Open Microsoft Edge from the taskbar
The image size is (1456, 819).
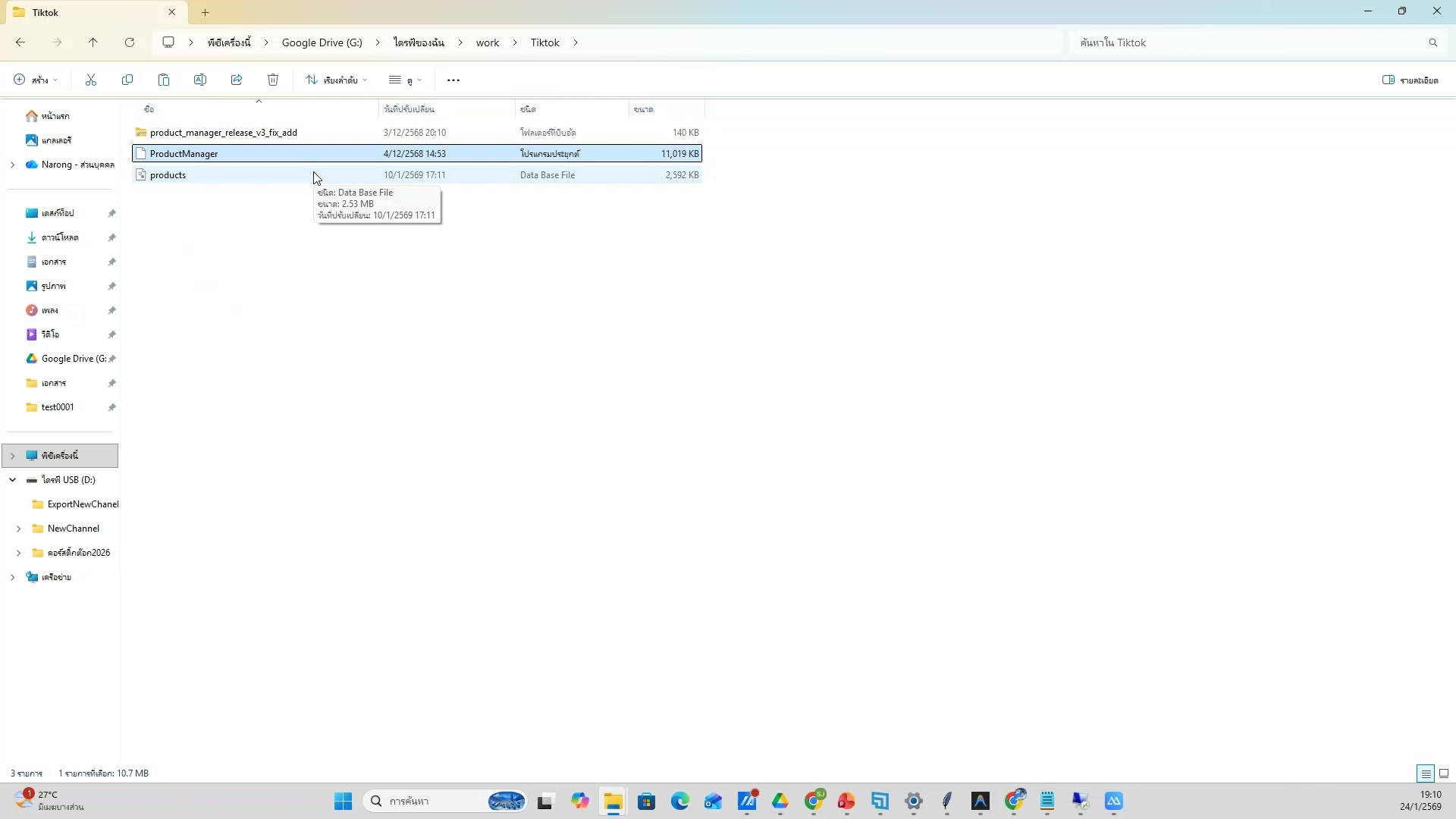pos(680,801)
